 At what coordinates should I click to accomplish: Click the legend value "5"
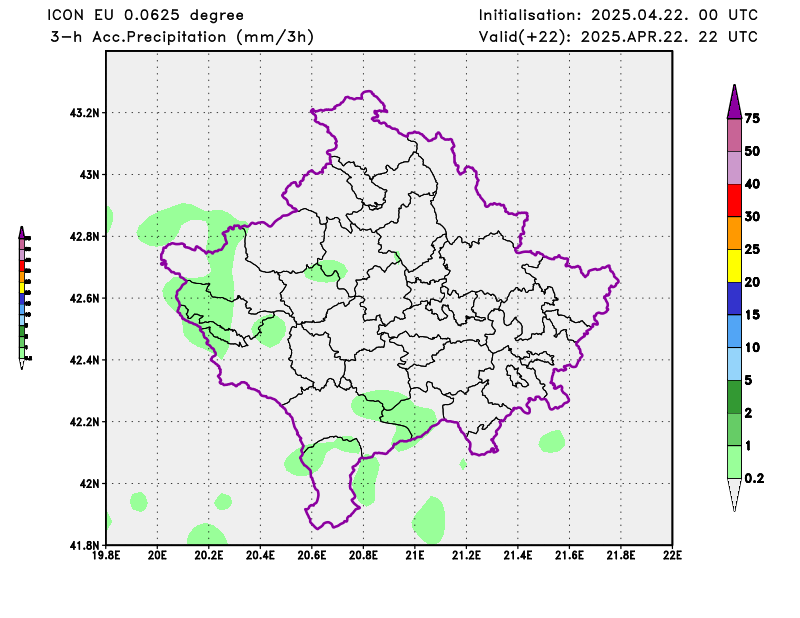pos(748,380)
